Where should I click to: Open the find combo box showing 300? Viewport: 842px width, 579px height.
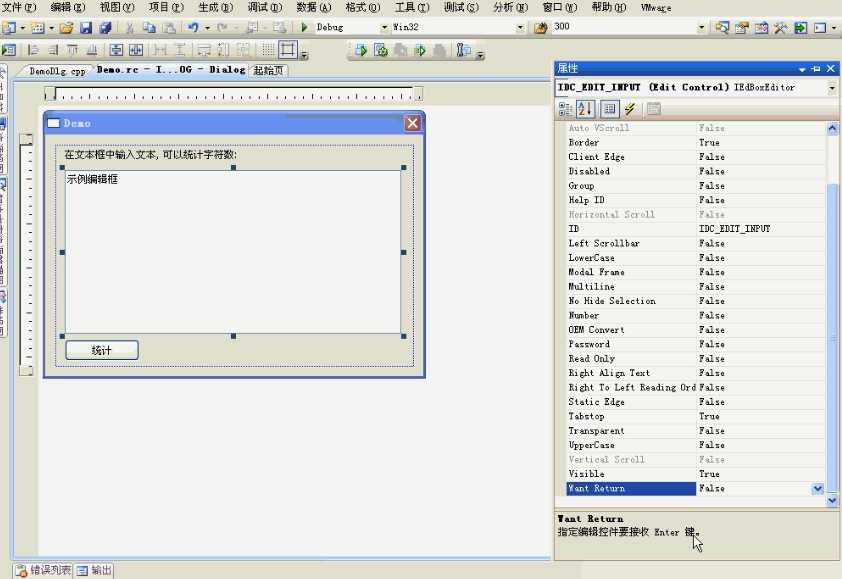pyautogui.click(x=701, y=27)
